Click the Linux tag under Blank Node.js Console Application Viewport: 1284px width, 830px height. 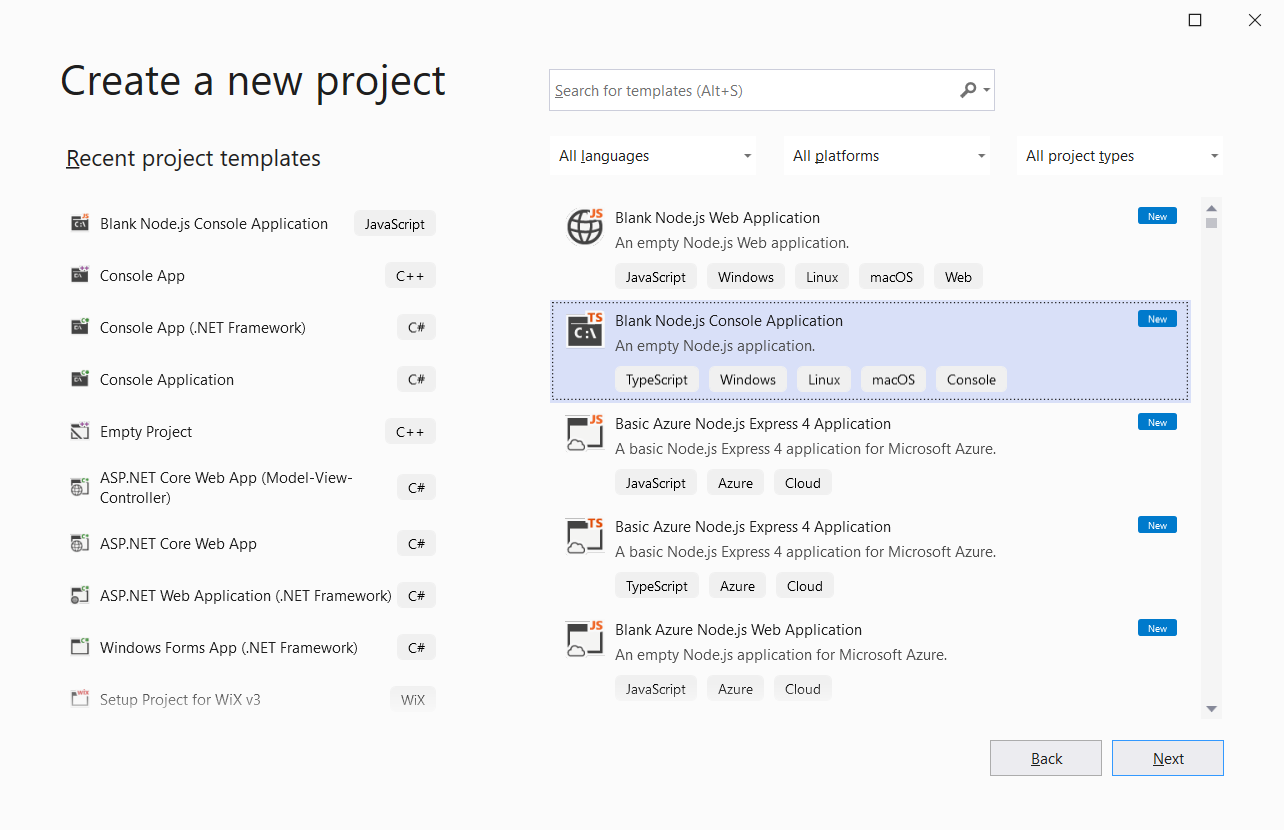click(x=824, y=380)
